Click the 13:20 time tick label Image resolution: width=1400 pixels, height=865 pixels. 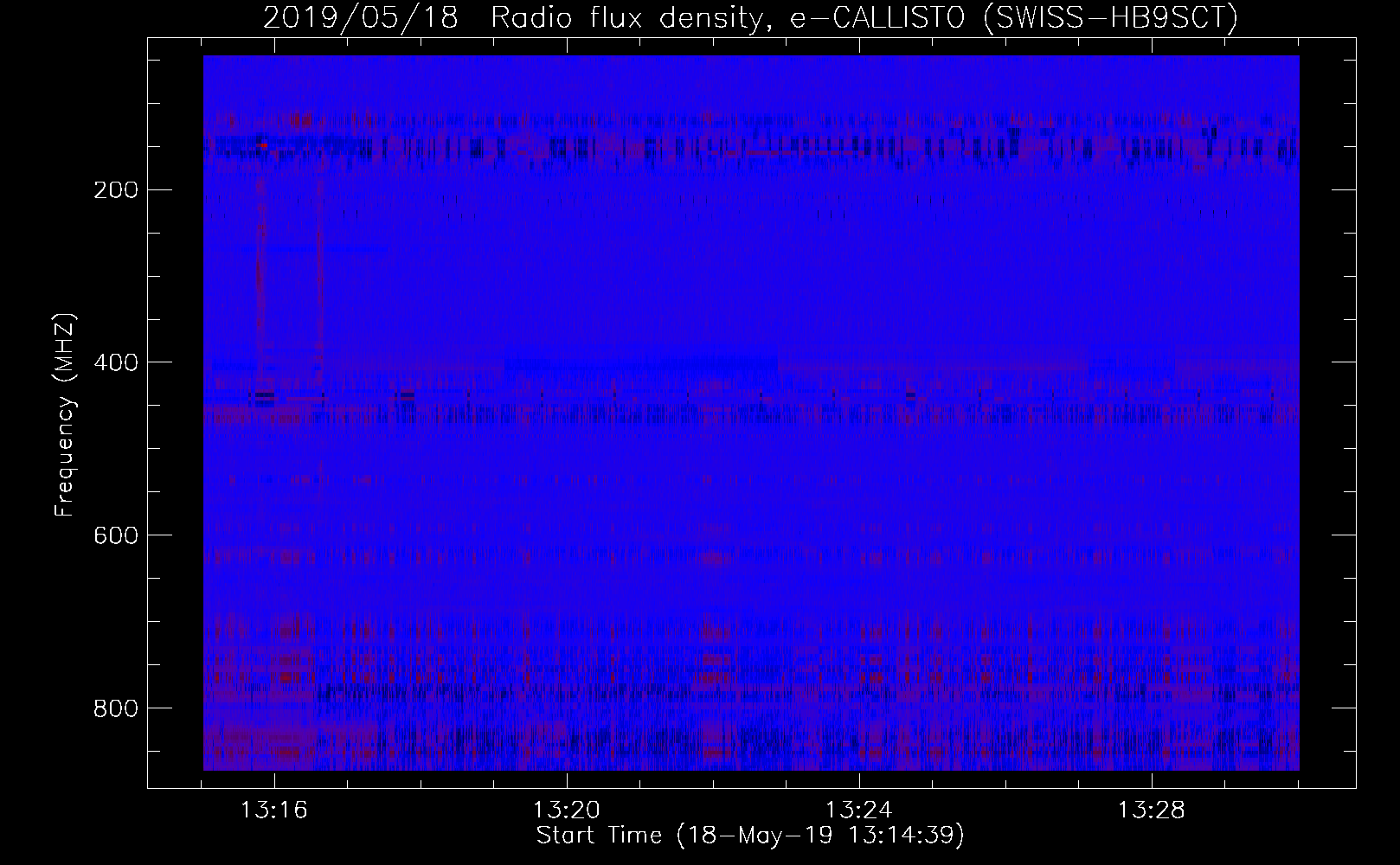pyautogui.click(x=566, y=811)
